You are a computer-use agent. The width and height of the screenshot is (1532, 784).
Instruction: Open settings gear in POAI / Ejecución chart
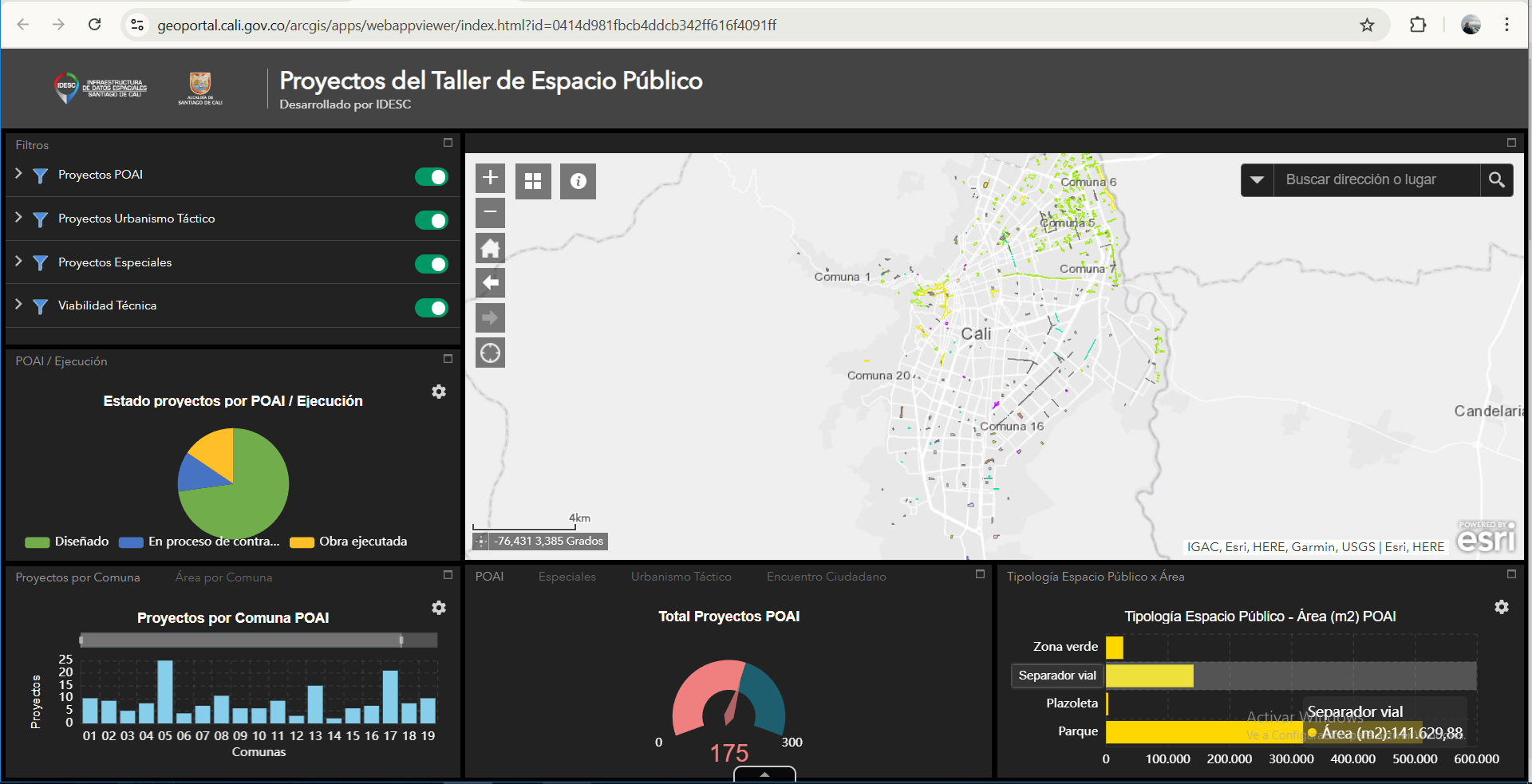click(439, 392)
